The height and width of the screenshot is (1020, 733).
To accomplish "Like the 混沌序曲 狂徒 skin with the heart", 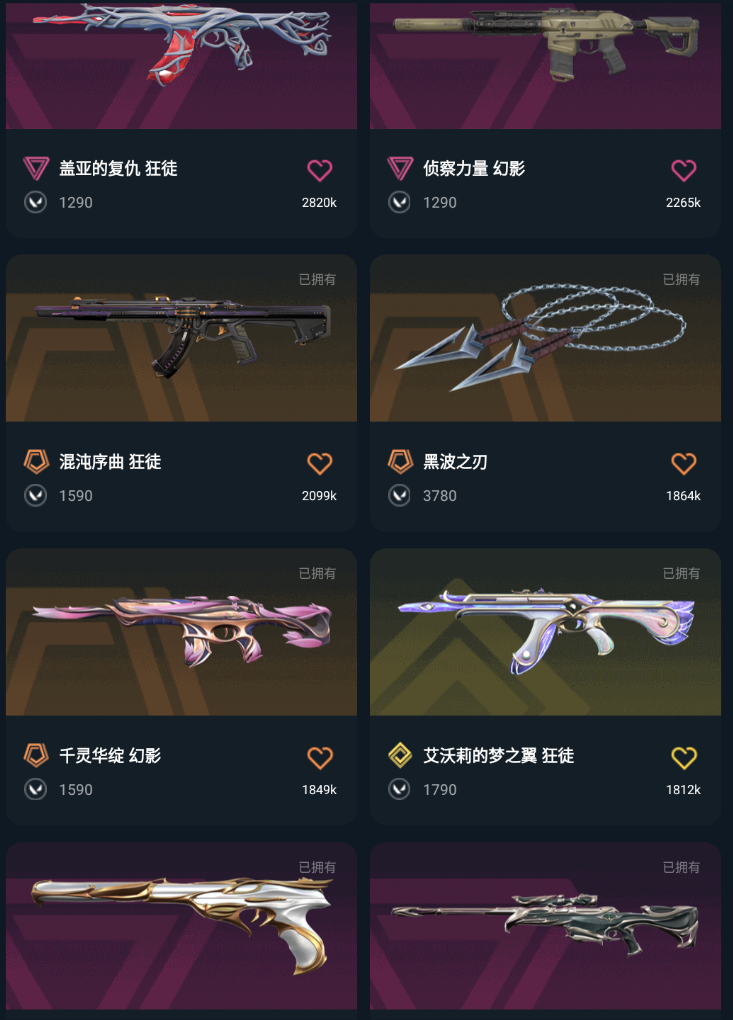I will [x=319, y=464].
